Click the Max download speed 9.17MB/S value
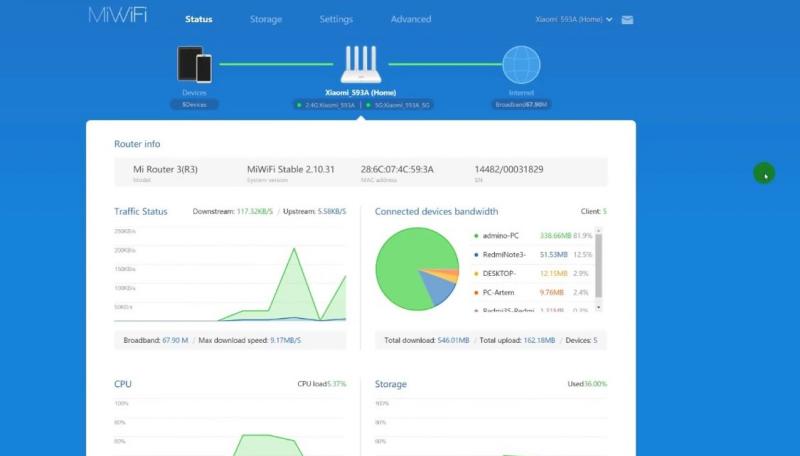Image resolution: width=800 pixels, height=456 pixels. 285,340
